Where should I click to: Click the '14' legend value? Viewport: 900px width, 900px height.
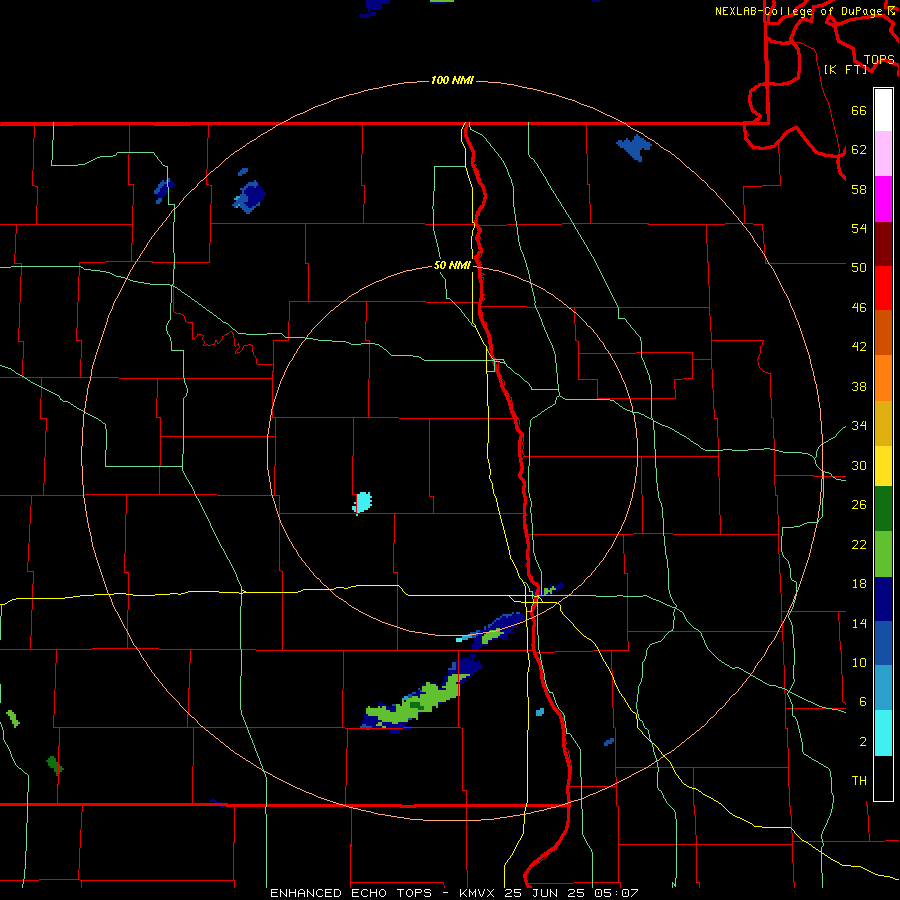[x=859, y=623]
